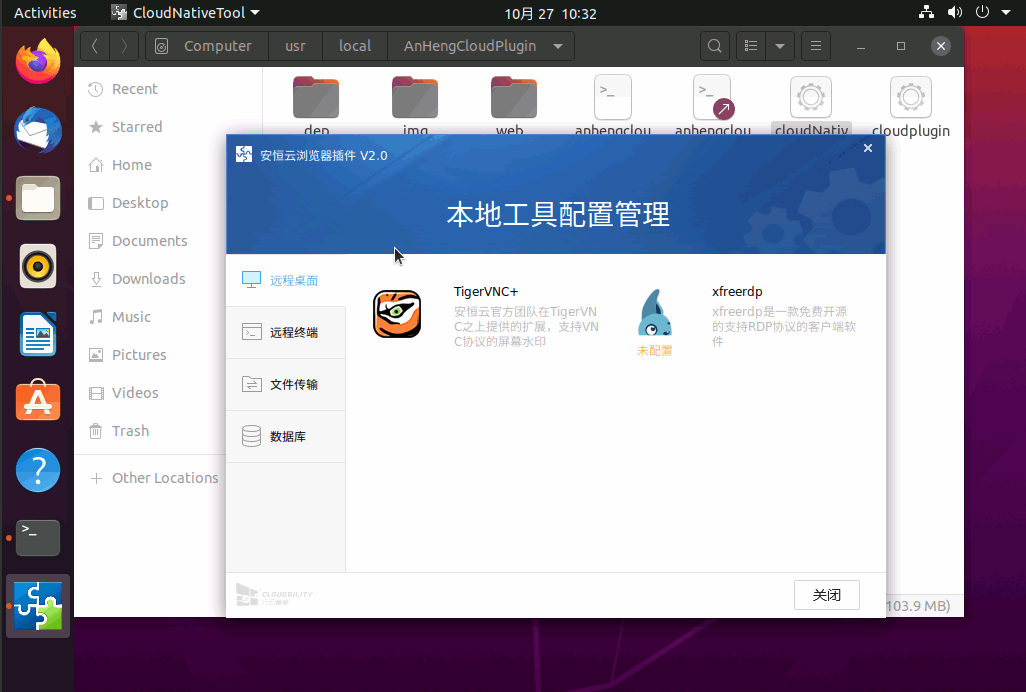Open Ubuntu Software from the dock
This screenshot has width=1026, height=692.
pos(38,401)
